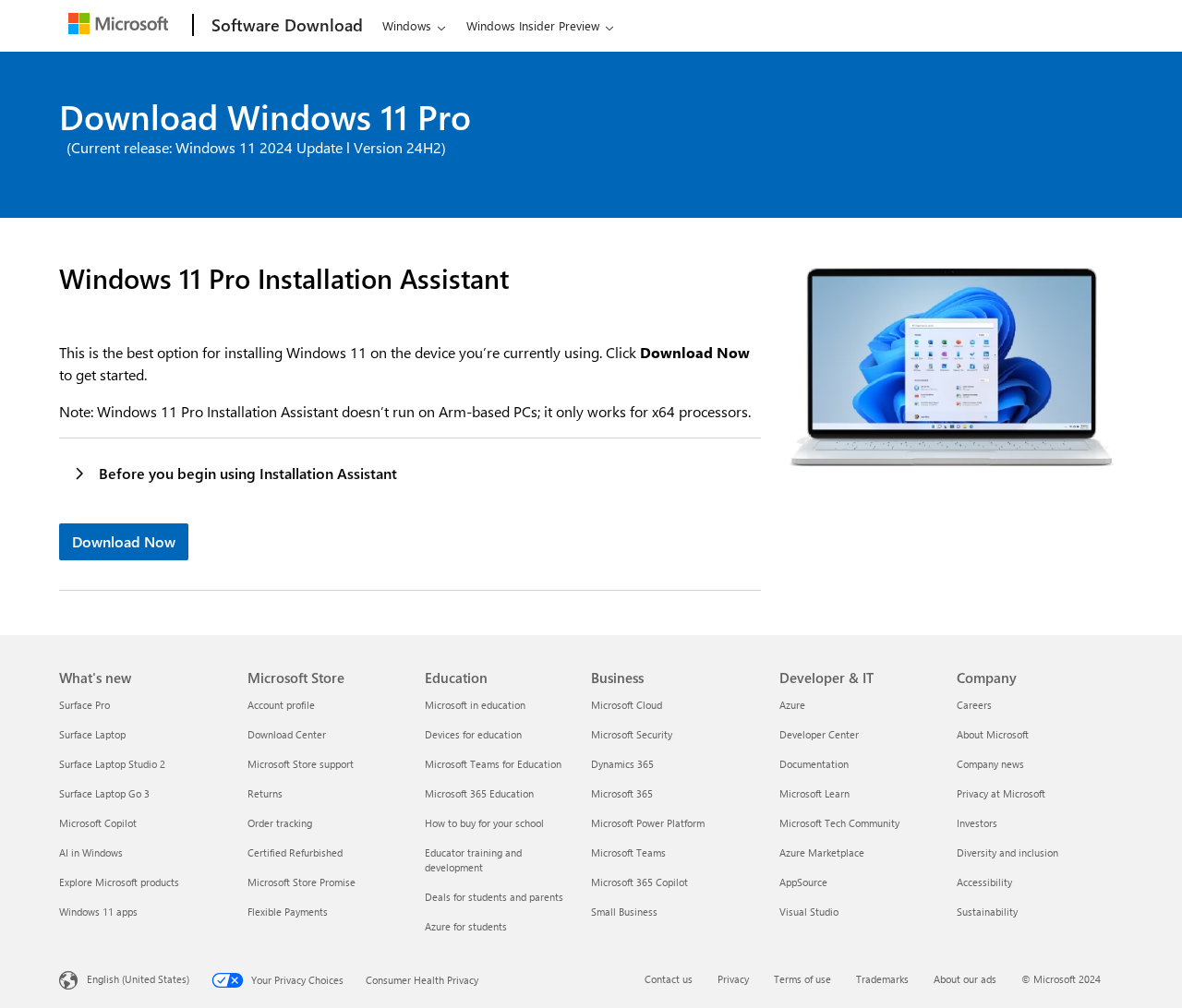Click the Contact us footer link

pos(668,979)
